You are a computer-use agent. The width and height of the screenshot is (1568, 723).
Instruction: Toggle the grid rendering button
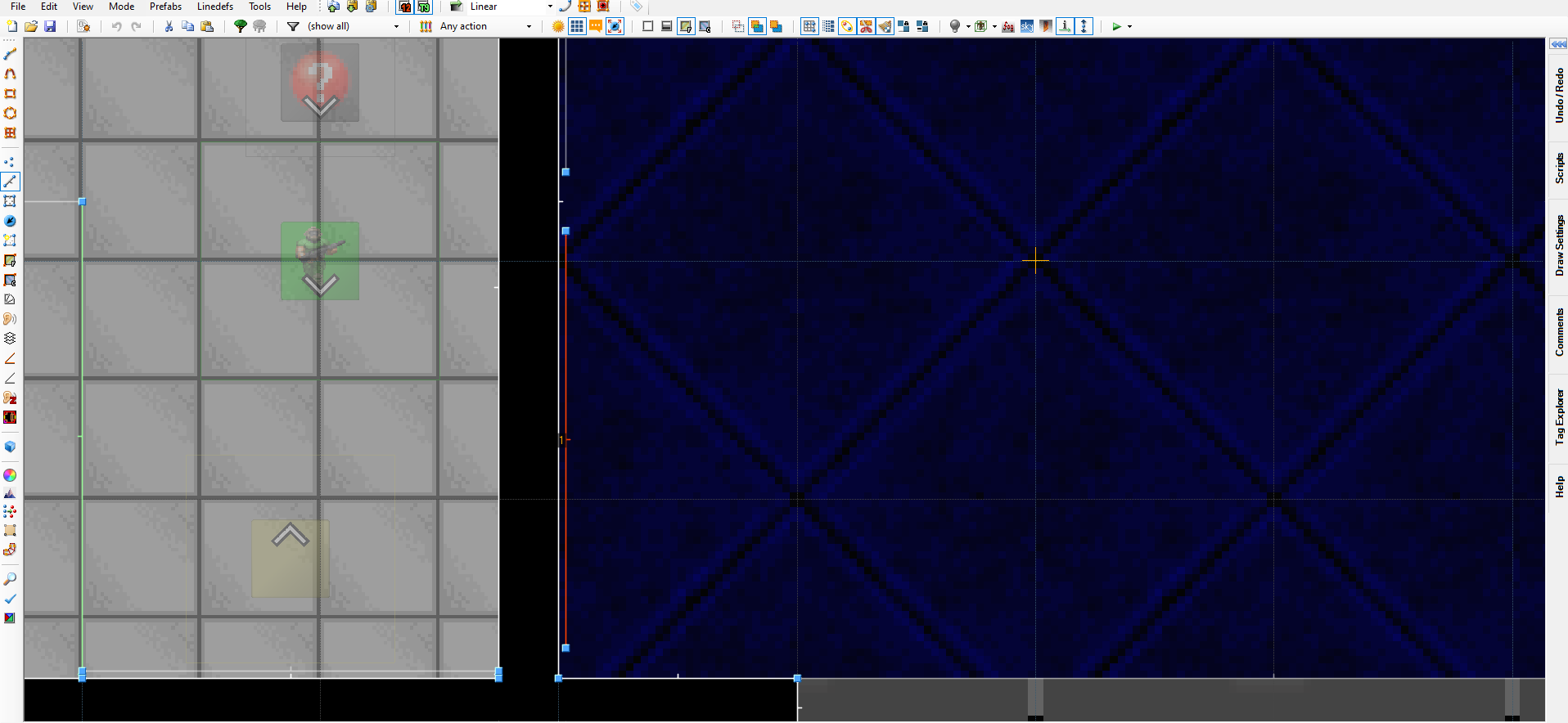(x=577, y=26)
